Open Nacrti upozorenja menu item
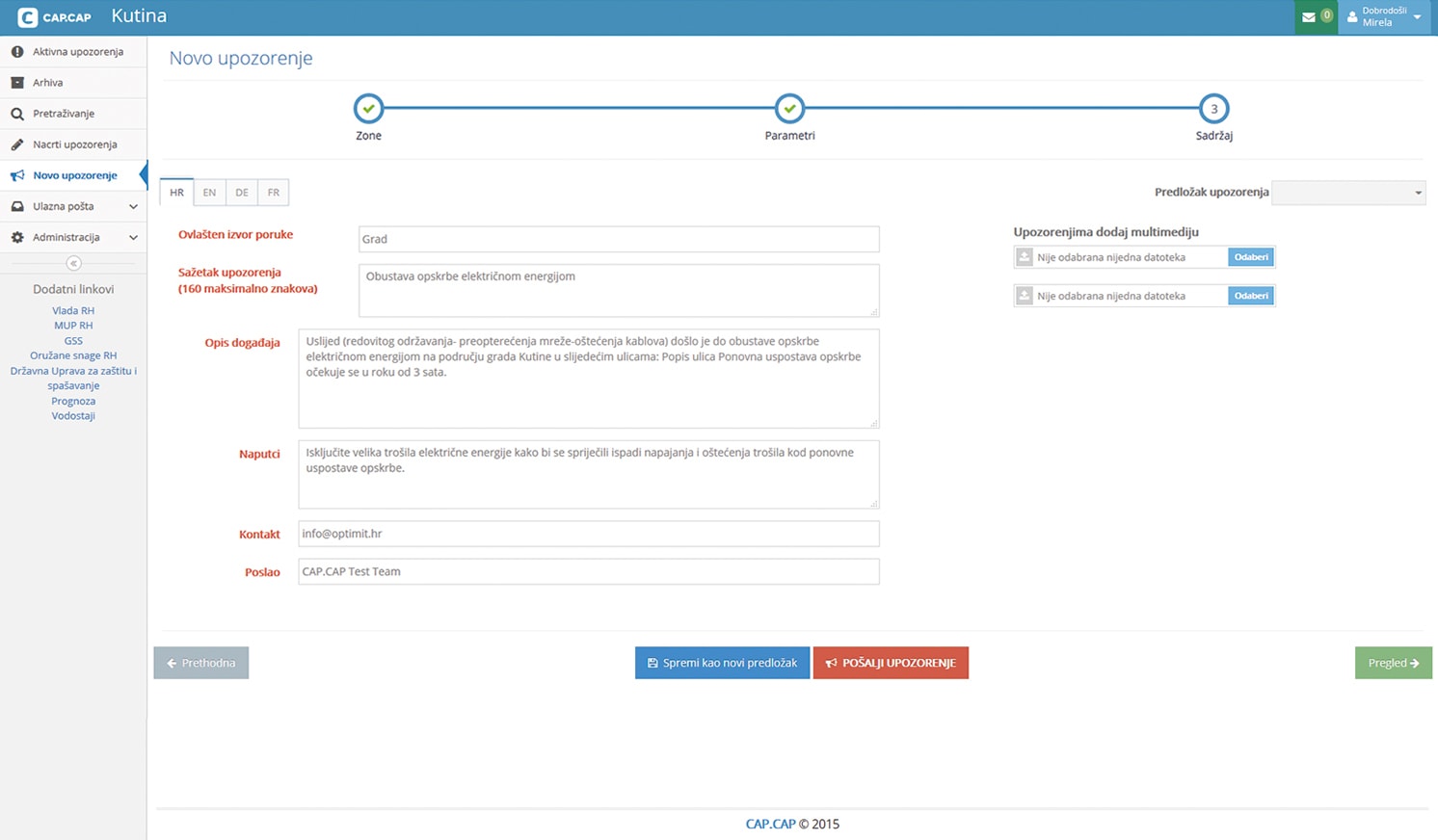This screenshot has height=840, width=1438. pyautogui.click(x=73, y=144)
